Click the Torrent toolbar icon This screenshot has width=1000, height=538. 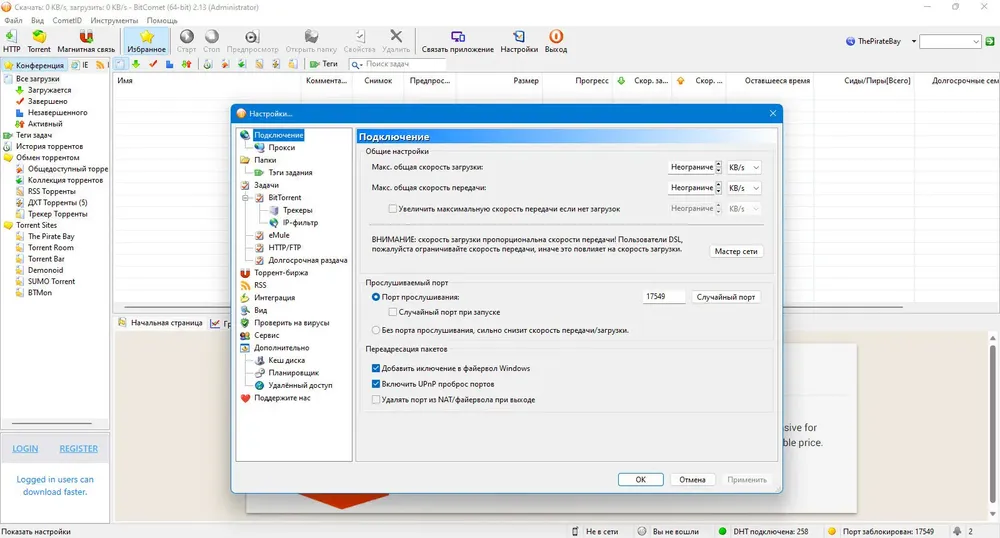38,41
